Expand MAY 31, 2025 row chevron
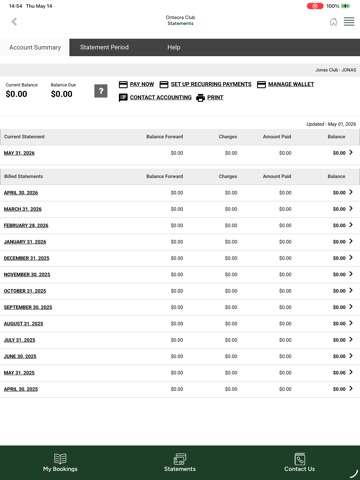The height and width of the screenshot is (480, 360). tap(351, 372)
